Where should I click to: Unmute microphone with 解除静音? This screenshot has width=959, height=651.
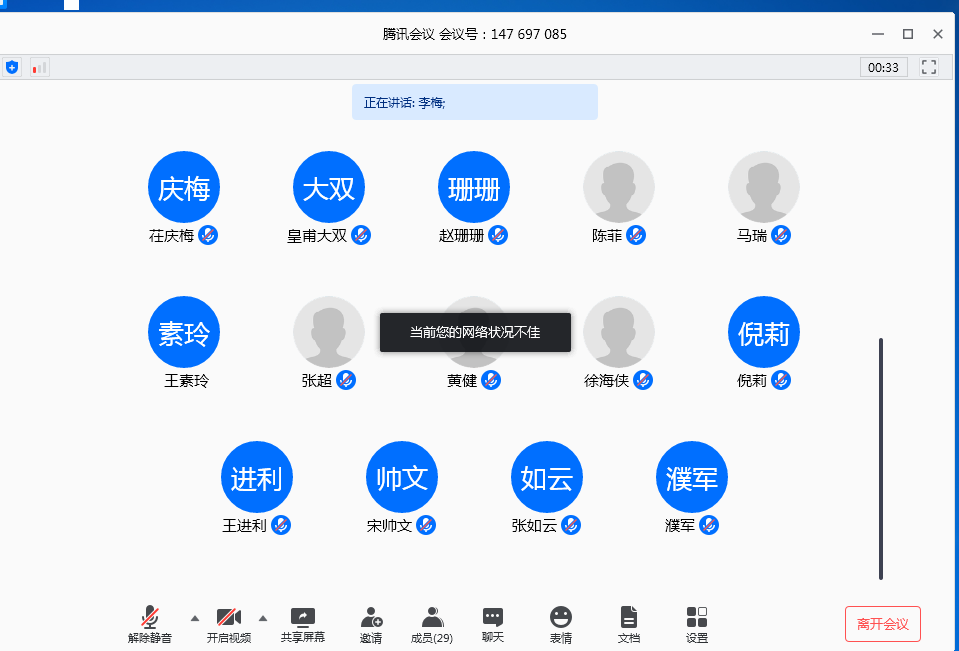pyautogui.click(x=150, y=624)
